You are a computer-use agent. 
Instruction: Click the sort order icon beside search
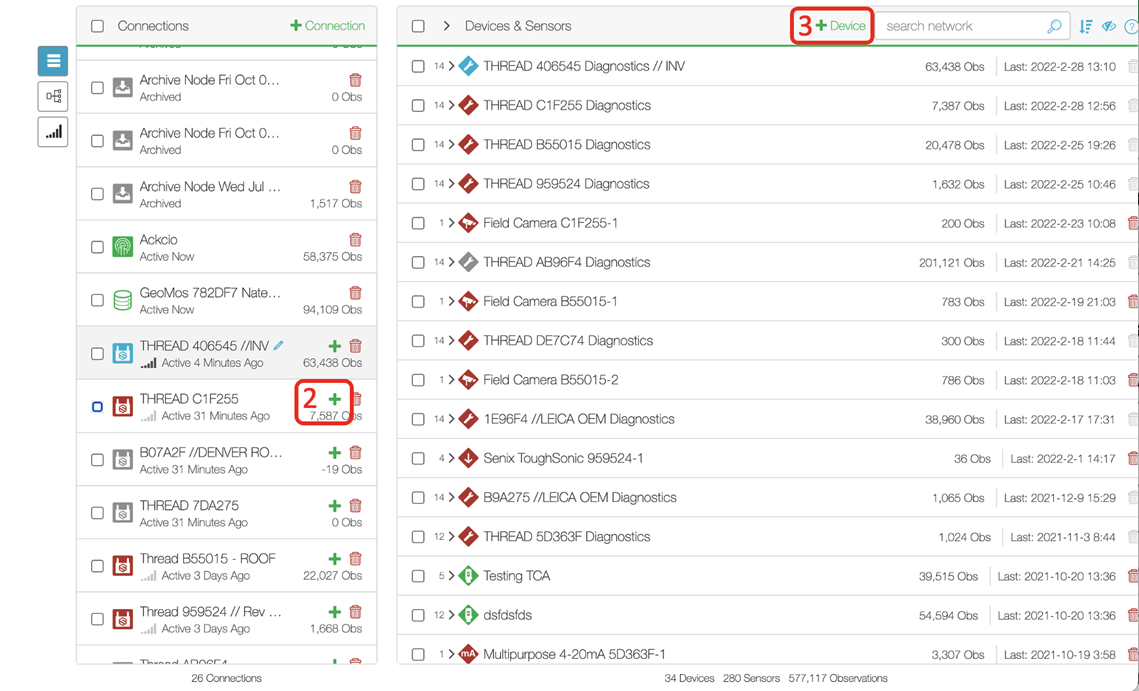(x=1086, y=26)
